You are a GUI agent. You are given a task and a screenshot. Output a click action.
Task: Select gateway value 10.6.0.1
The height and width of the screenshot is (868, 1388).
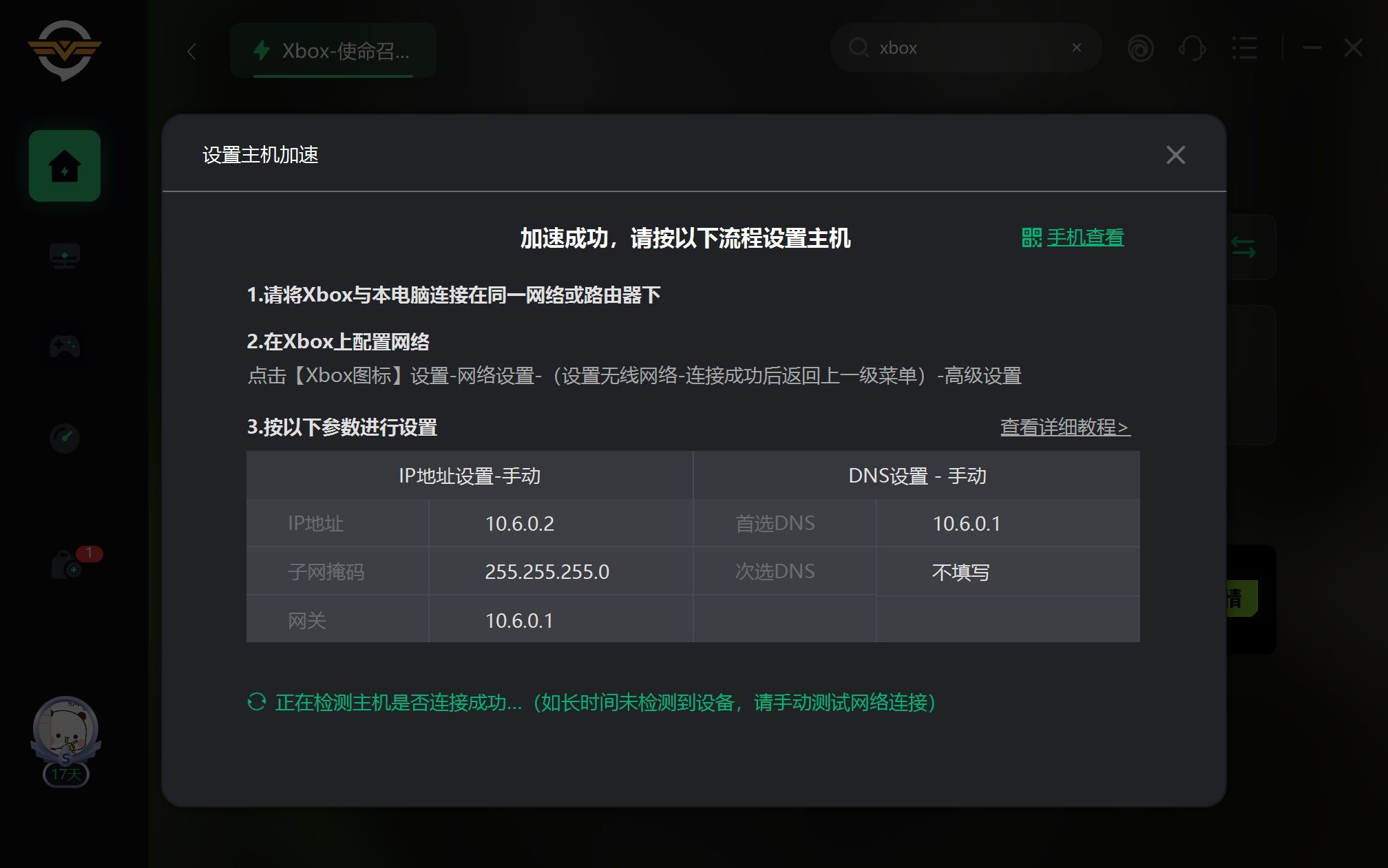(519, 621)
